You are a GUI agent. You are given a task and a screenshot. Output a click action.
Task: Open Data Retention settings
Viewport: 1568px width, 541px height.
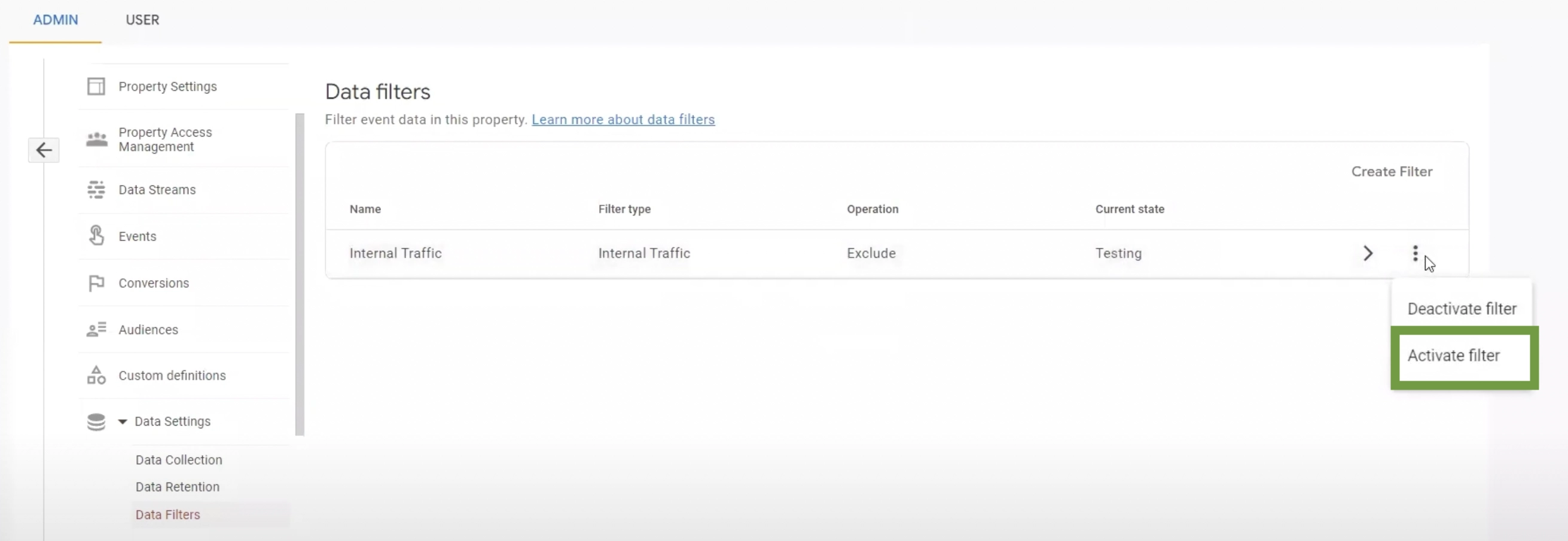point(178,487)
